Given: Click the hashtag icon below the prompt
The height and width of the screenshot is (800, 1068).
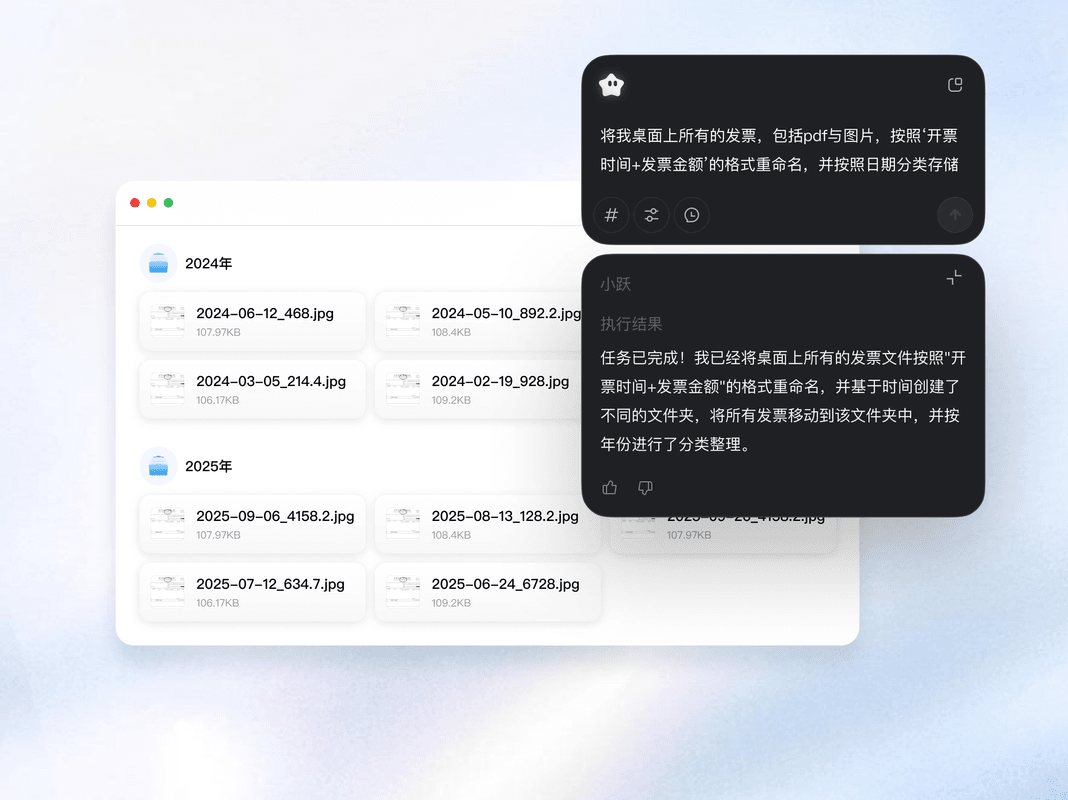Looking at the screenshot, I should coord(611,215).
